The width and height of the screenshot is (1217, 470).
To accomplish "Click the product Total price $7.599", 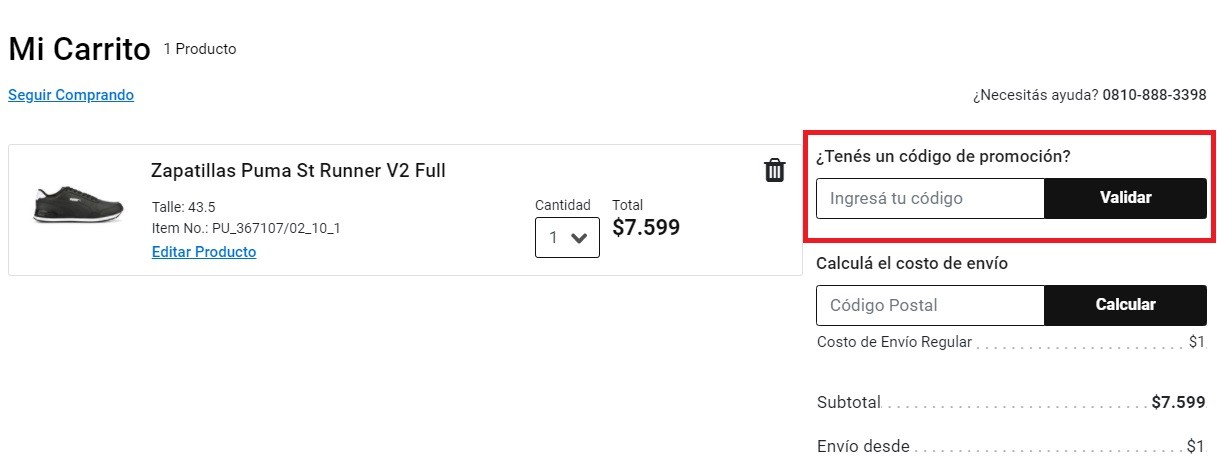I will (x=645, y=228).
